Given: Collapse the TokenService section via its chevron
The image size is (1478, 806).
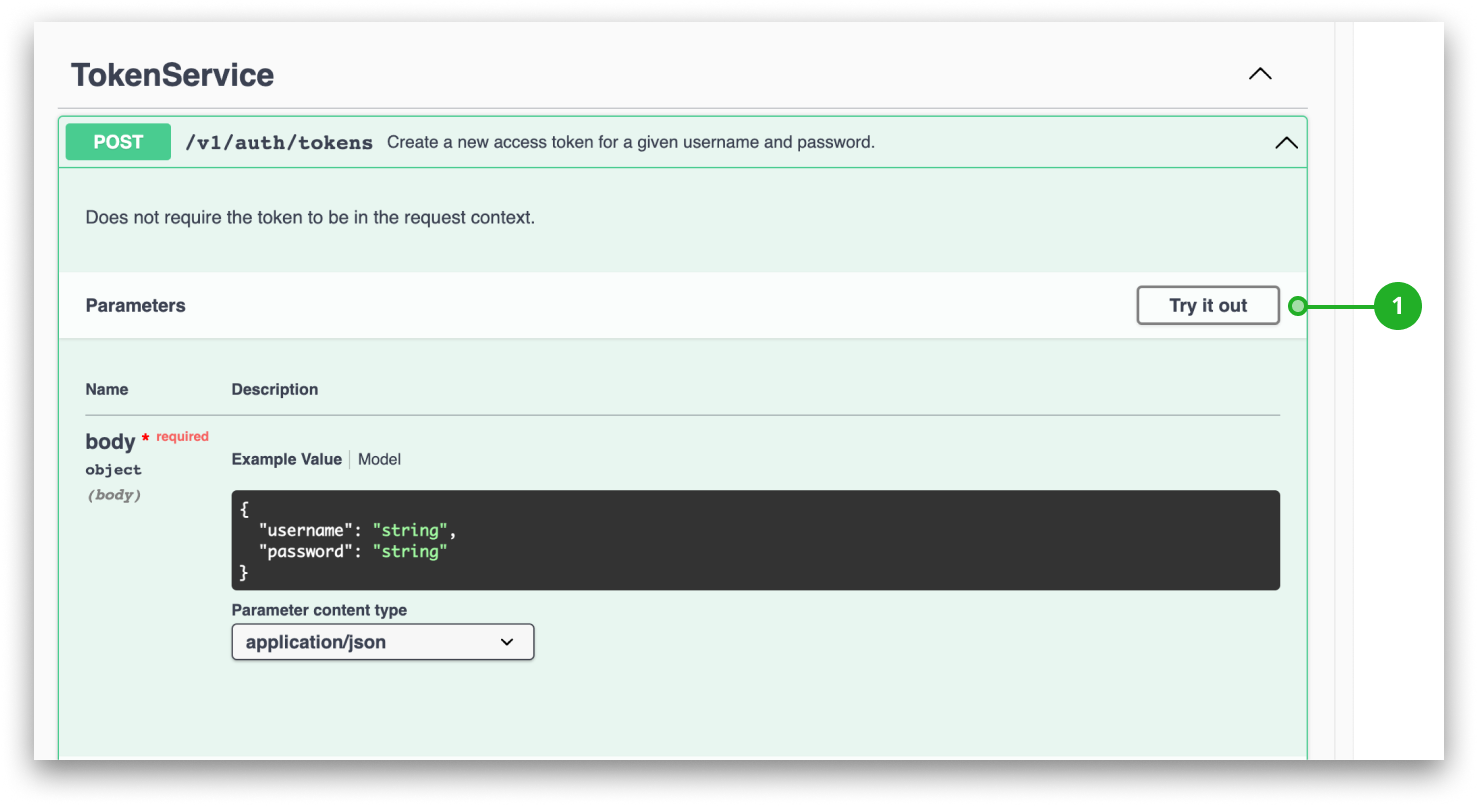Looking at the screenshot, I should 1259,73.
